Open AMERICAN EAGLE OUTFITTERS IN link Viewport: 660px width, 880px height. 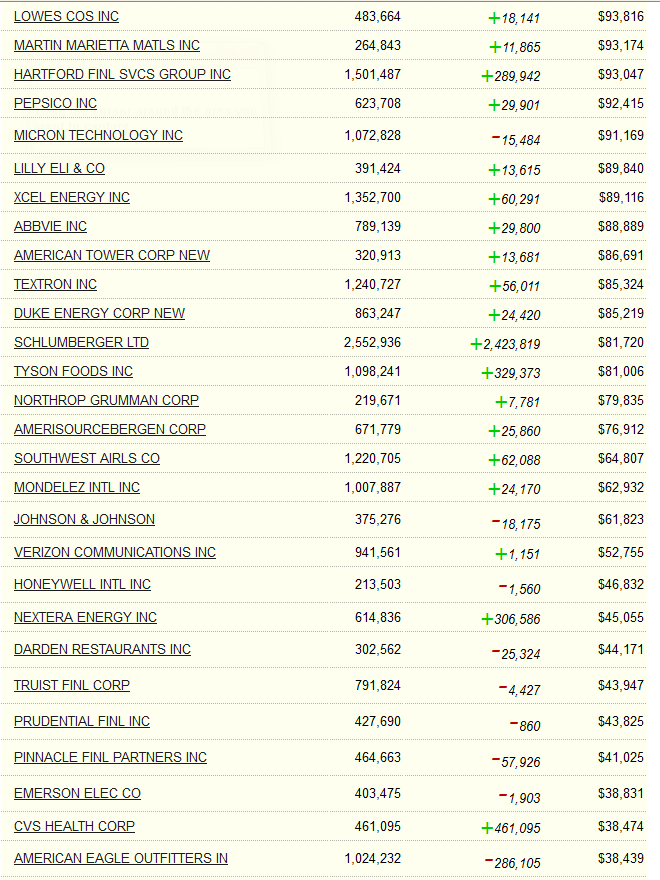point(121,858)
